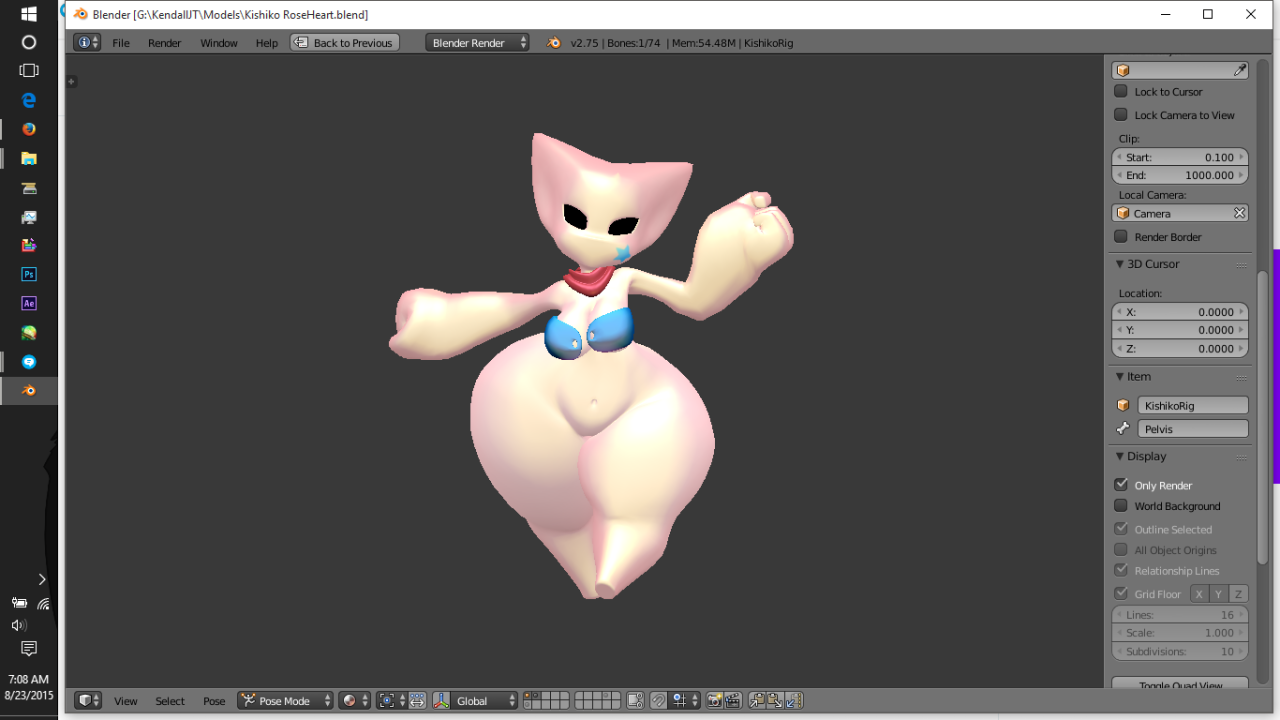
Task: Toggle the 3D manipulator axes icon
Action: pyautogui.click(x=441, y=701)
